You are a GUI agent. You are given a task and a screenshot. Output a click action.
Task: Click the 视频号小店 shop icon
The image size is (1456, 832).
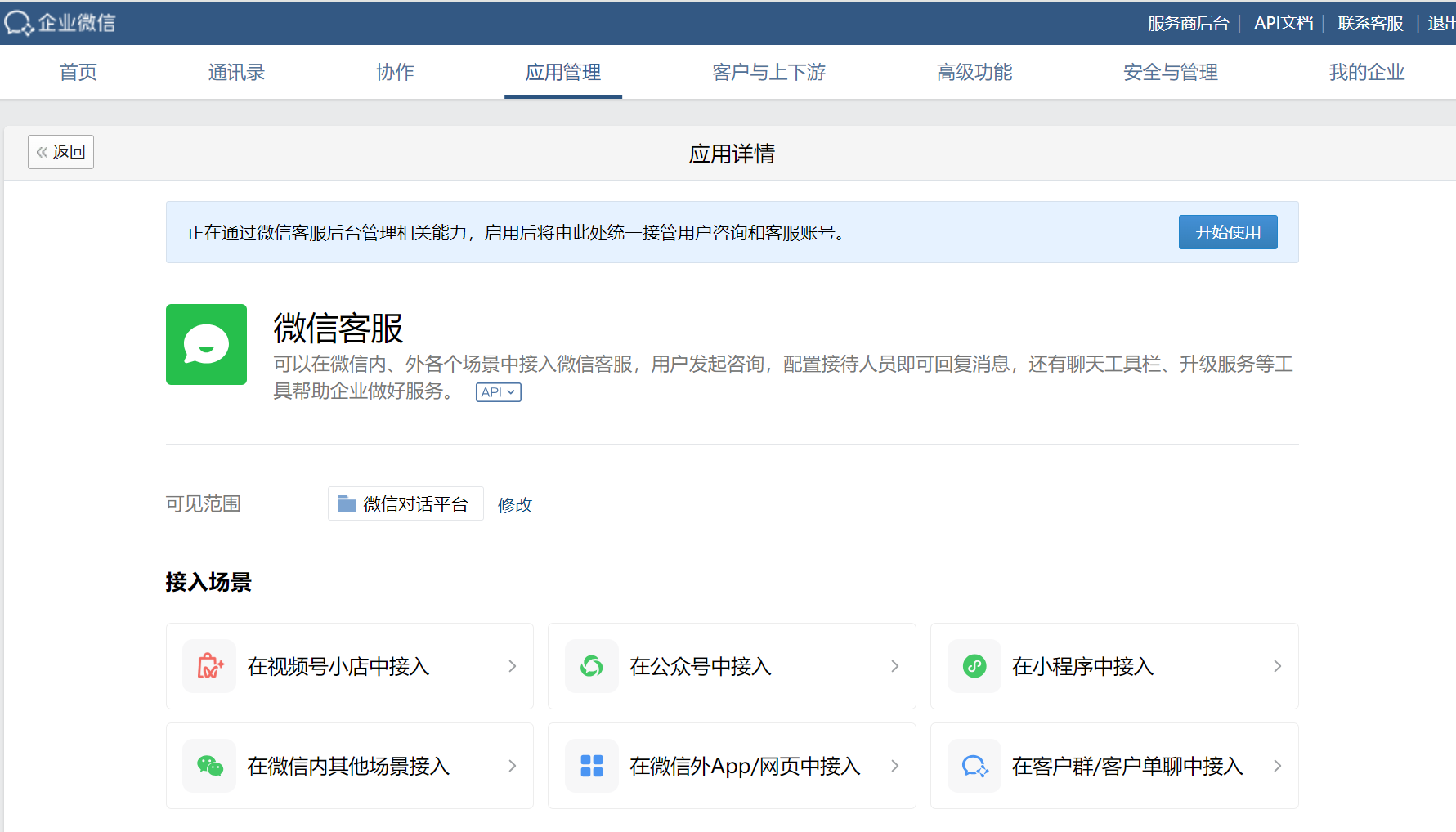[x=209, y=666]
